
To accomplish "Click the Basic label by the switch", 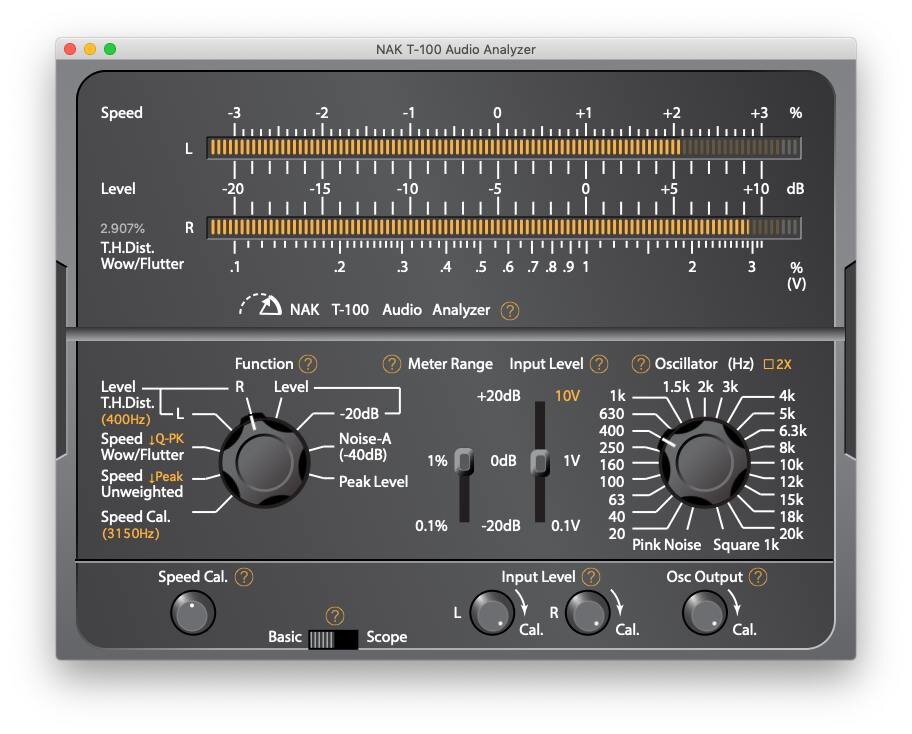I will (284, 637).
